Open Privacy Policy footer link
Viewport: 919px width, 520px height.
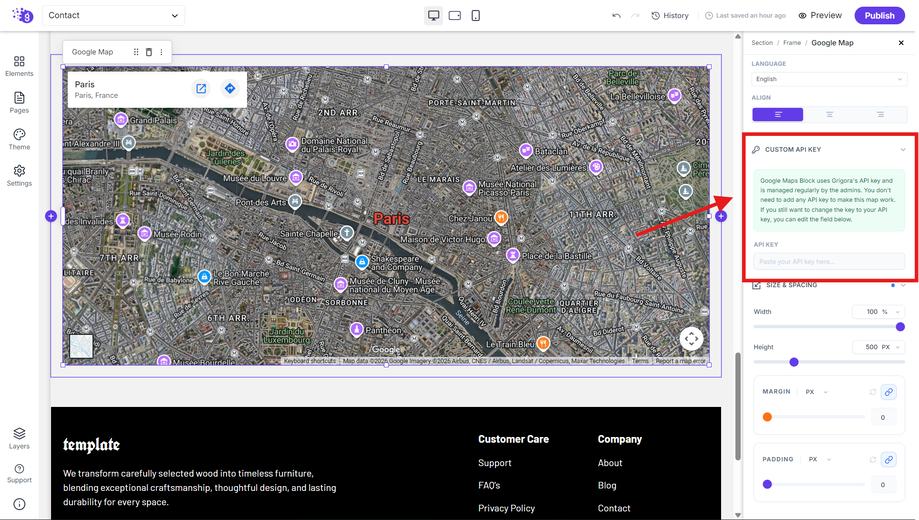(x=506, y=508)
